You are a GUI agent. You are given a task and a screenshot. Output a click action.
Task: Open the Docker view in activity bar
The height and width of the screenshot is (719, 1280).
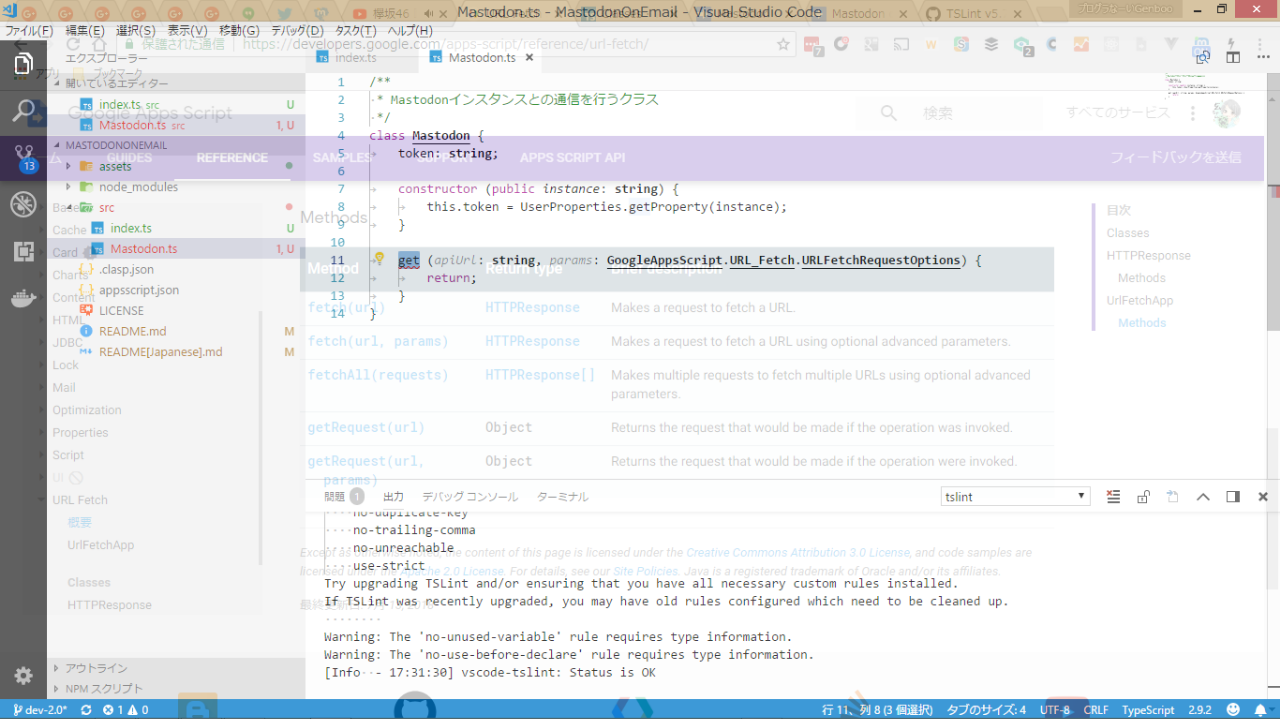click(23, 299)
